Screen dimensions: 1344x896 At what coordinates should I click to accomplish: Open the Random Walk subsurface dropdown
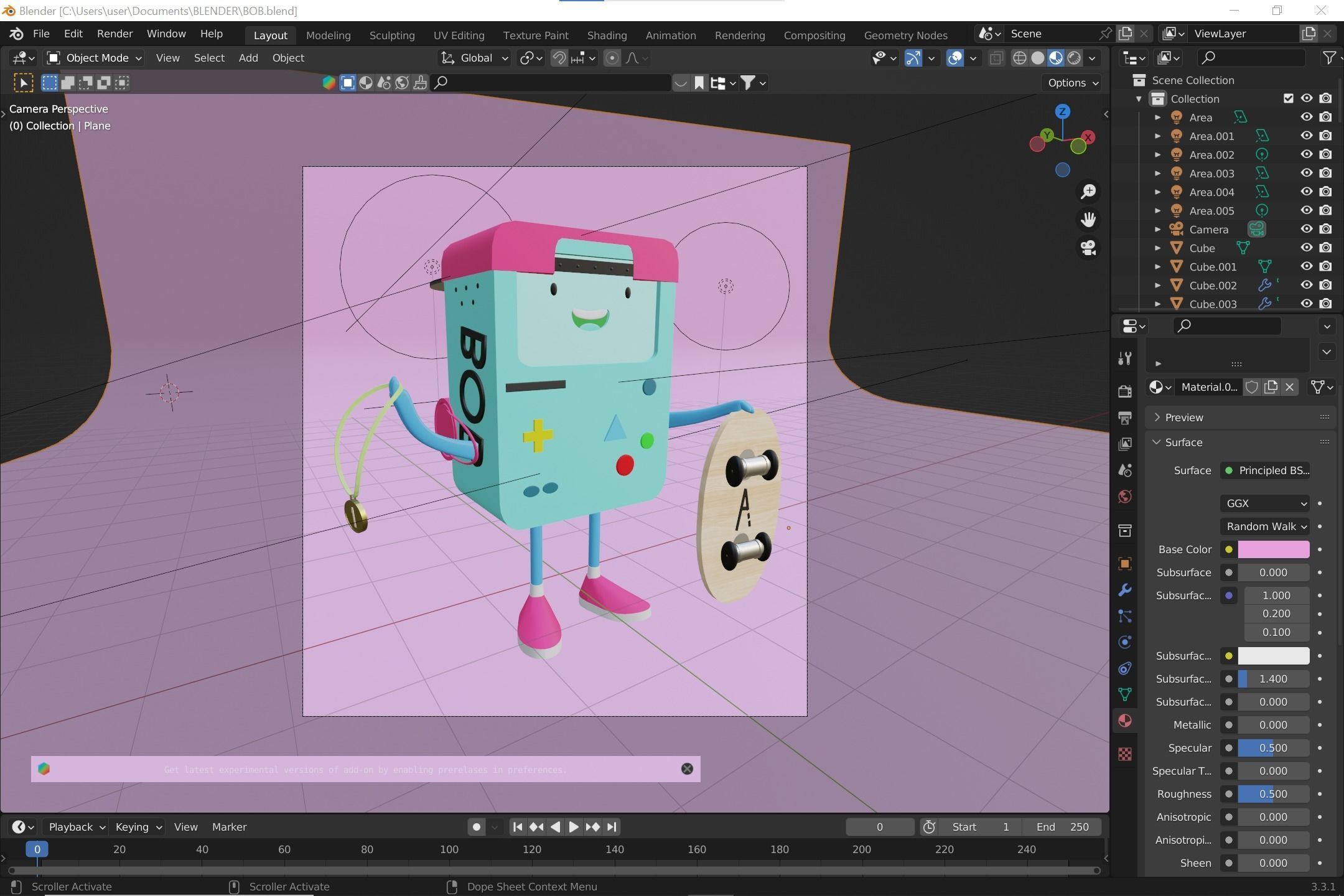pos(1264,526)
